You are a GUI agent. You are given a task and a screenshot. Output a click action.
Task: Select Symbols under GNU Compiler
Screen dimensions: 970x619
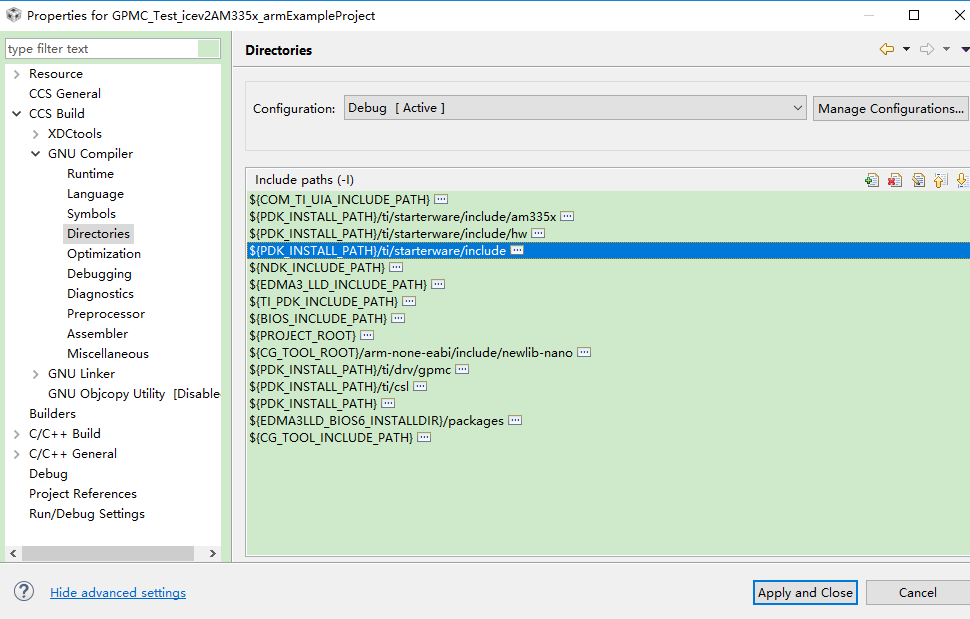[91, 213]
